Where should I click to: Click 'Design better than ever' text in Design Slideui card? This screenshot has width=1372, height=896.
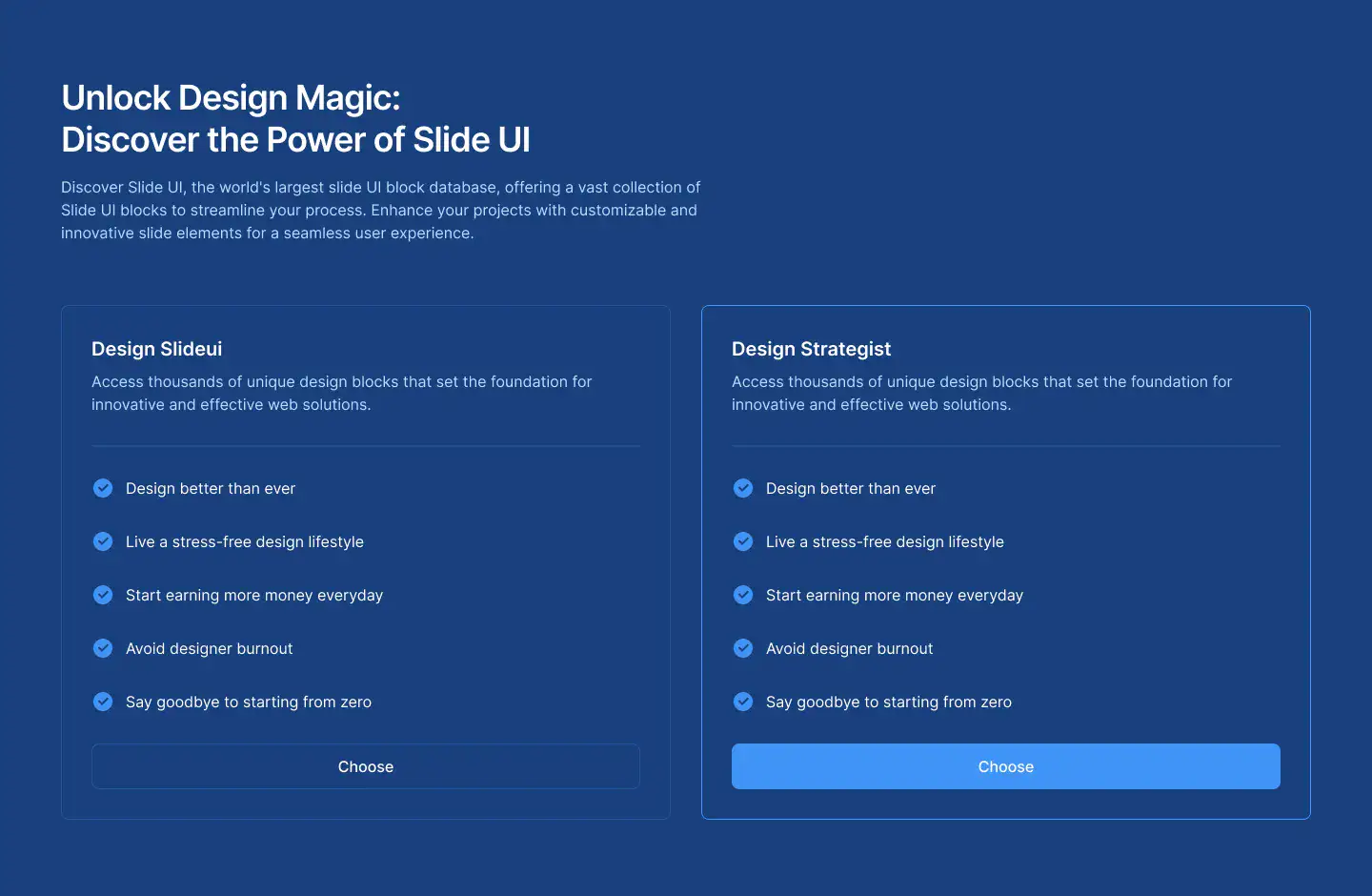pyautogui.click(x=211, y=488)
